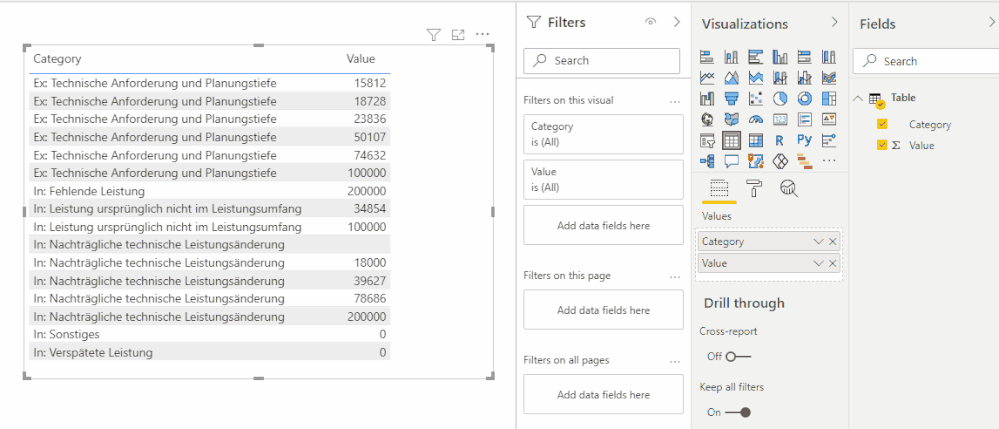Open the filter icon on table visual

(434, 35)
